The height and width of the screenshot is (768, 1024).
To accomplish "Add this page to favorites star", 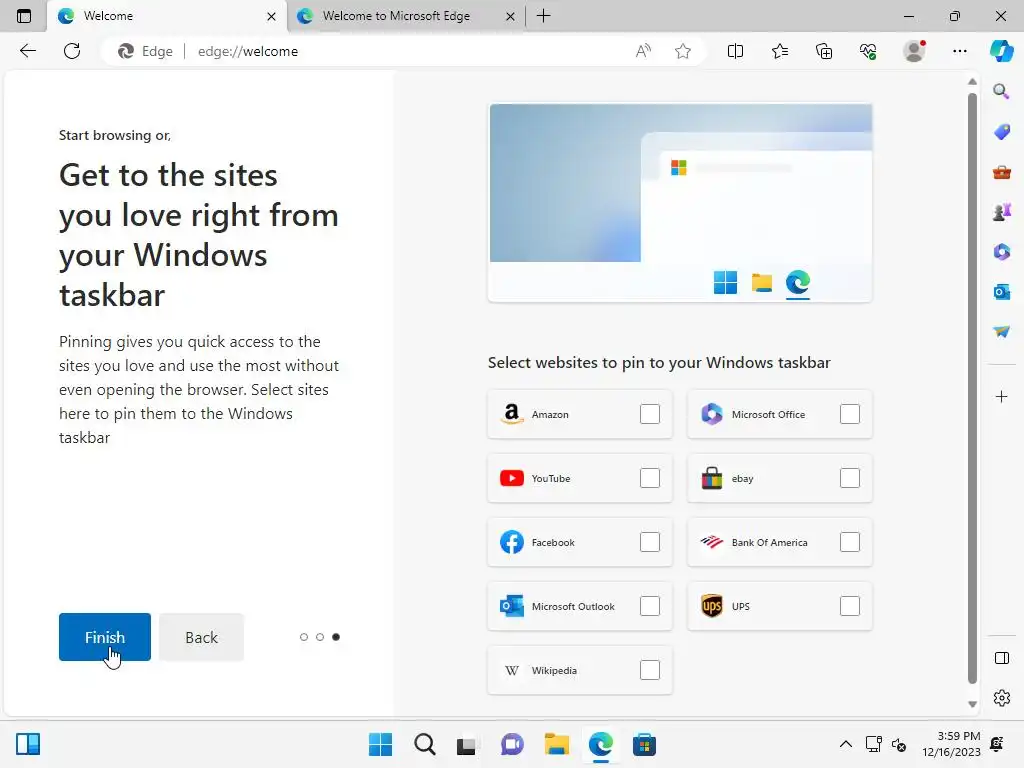I will coord(683,51).
